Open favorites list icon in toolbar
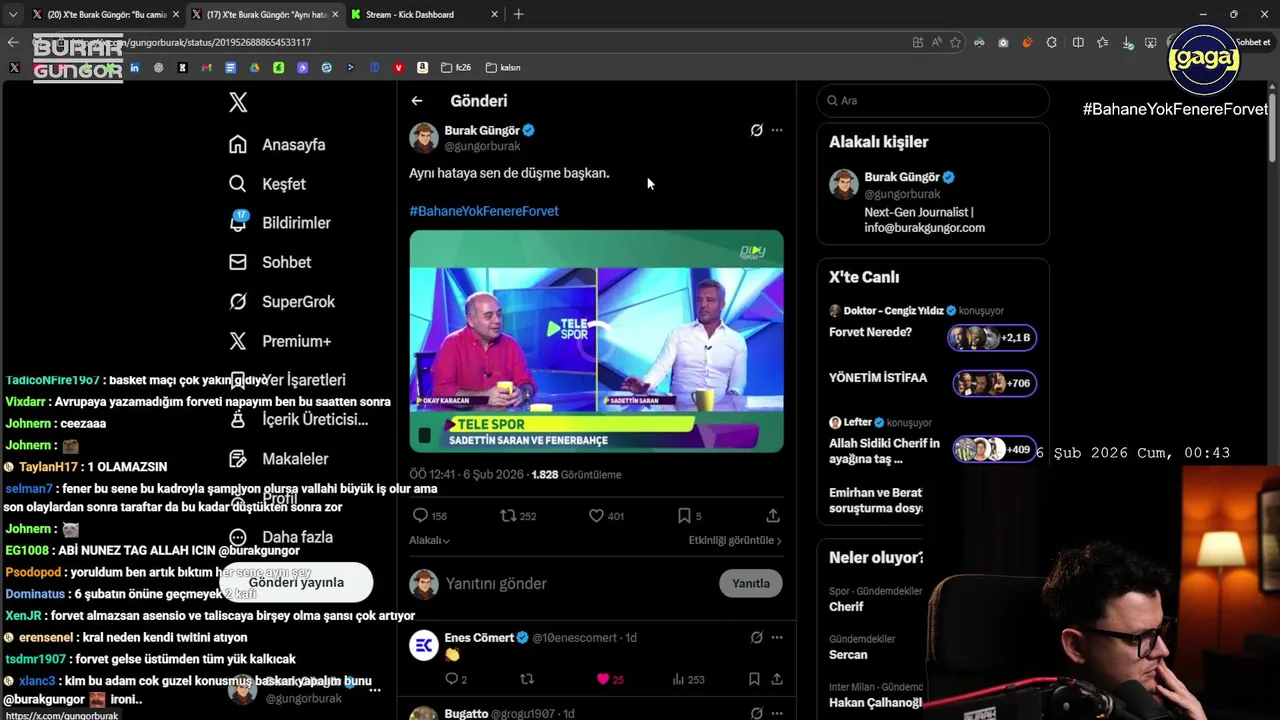The image size is (1280, 720). 1102,42
